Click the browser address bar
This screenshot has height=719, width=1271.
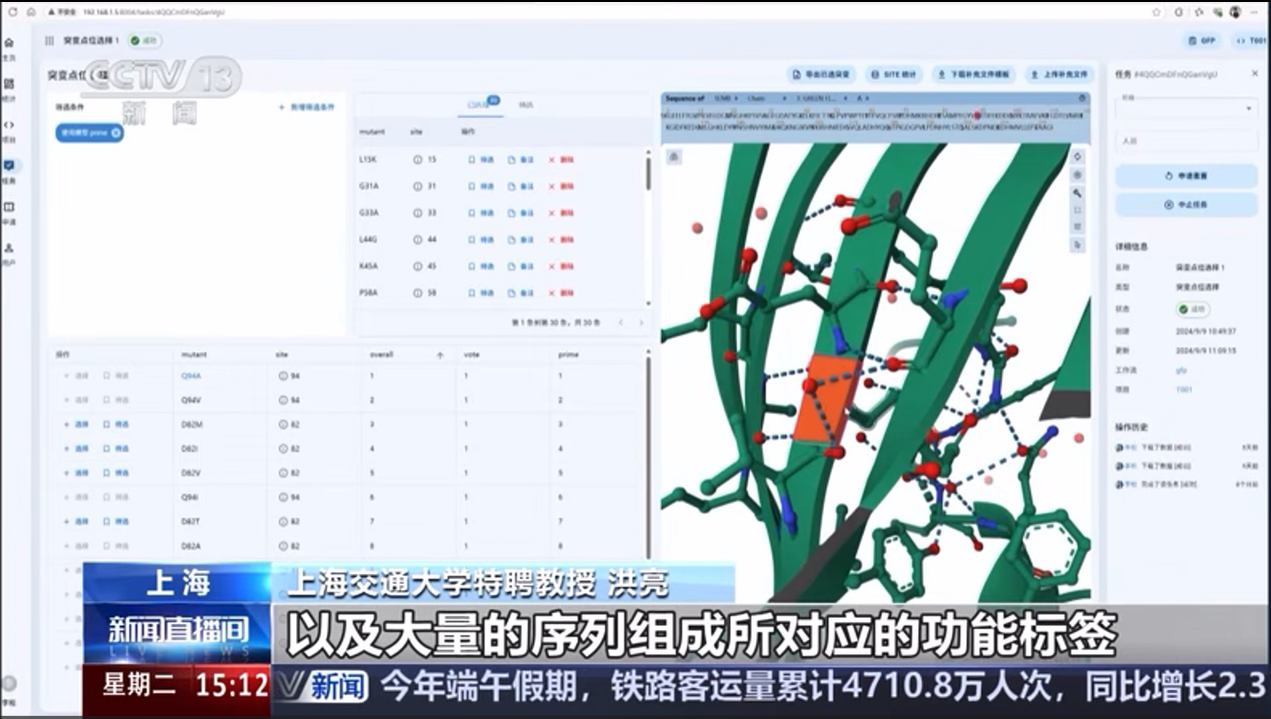600,11
